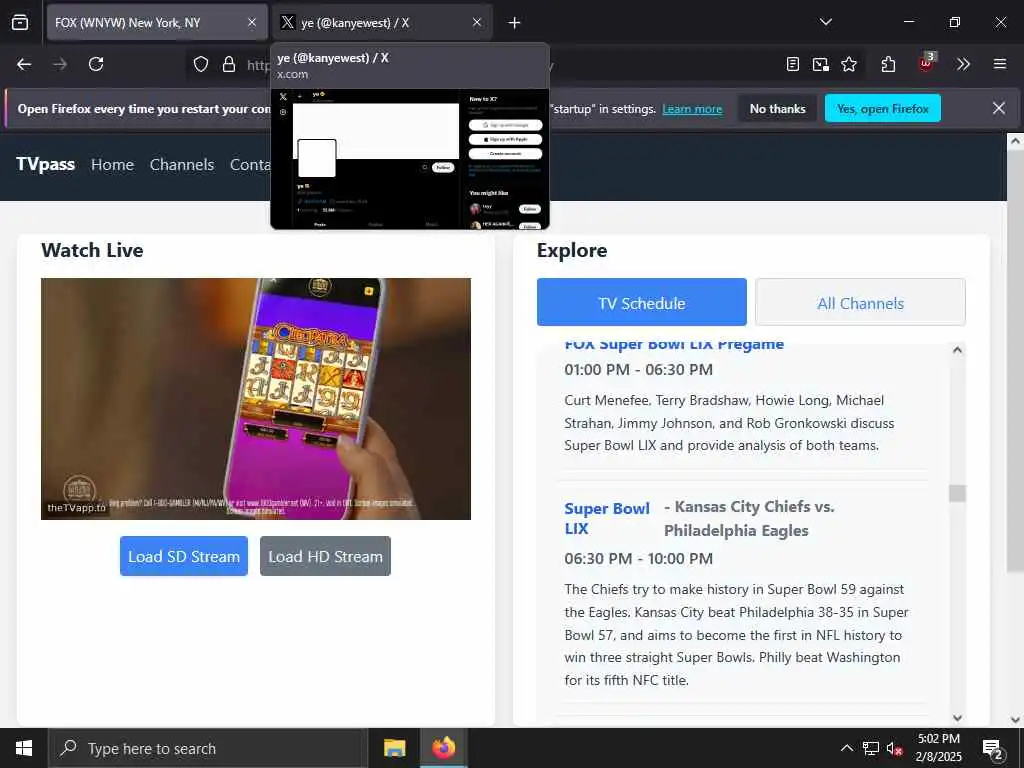Open the taskbar clock showing 5:02 PM
Viewport: 1024px width, 768px height.
pyautogui.click(x=938, y=748)
